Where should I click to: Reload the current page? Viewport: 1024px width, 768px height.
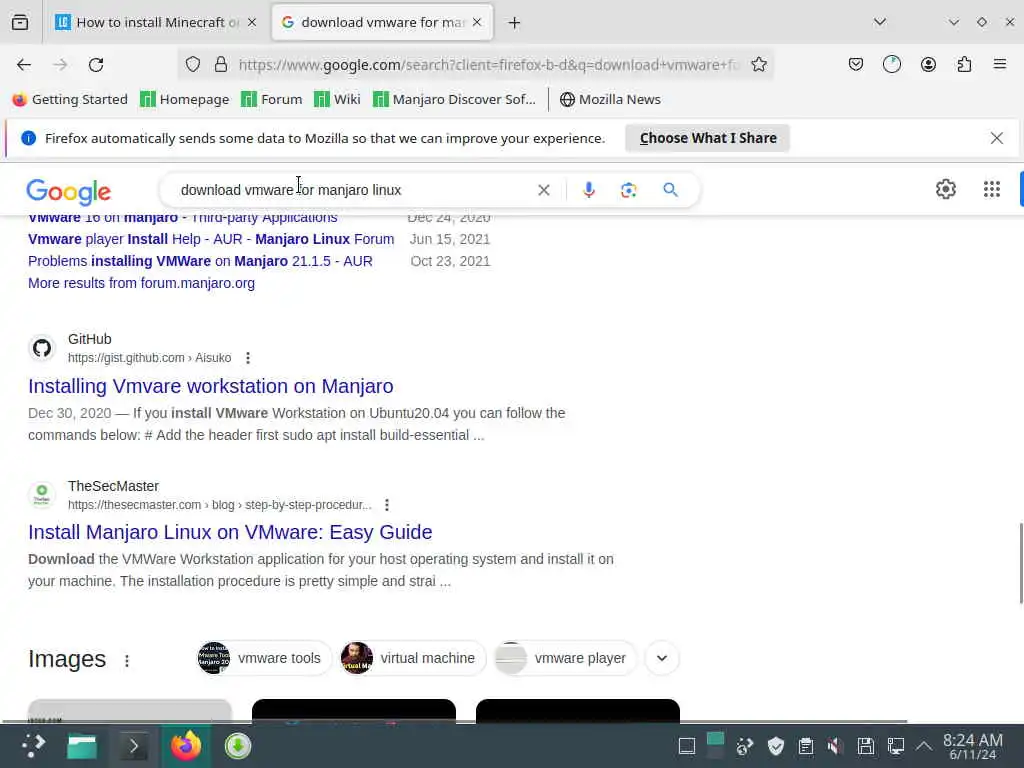pos(96,65)
